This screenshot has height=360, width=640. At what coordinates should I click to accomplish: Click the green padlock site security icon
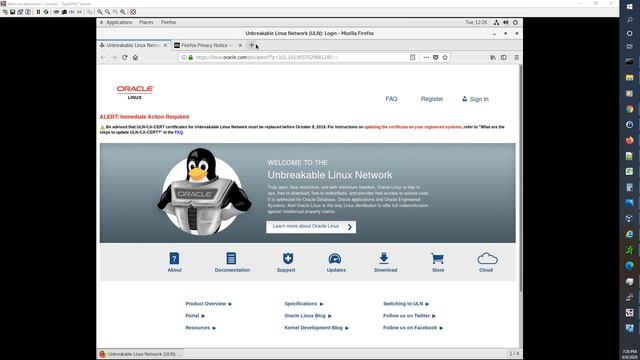(191, 58)
